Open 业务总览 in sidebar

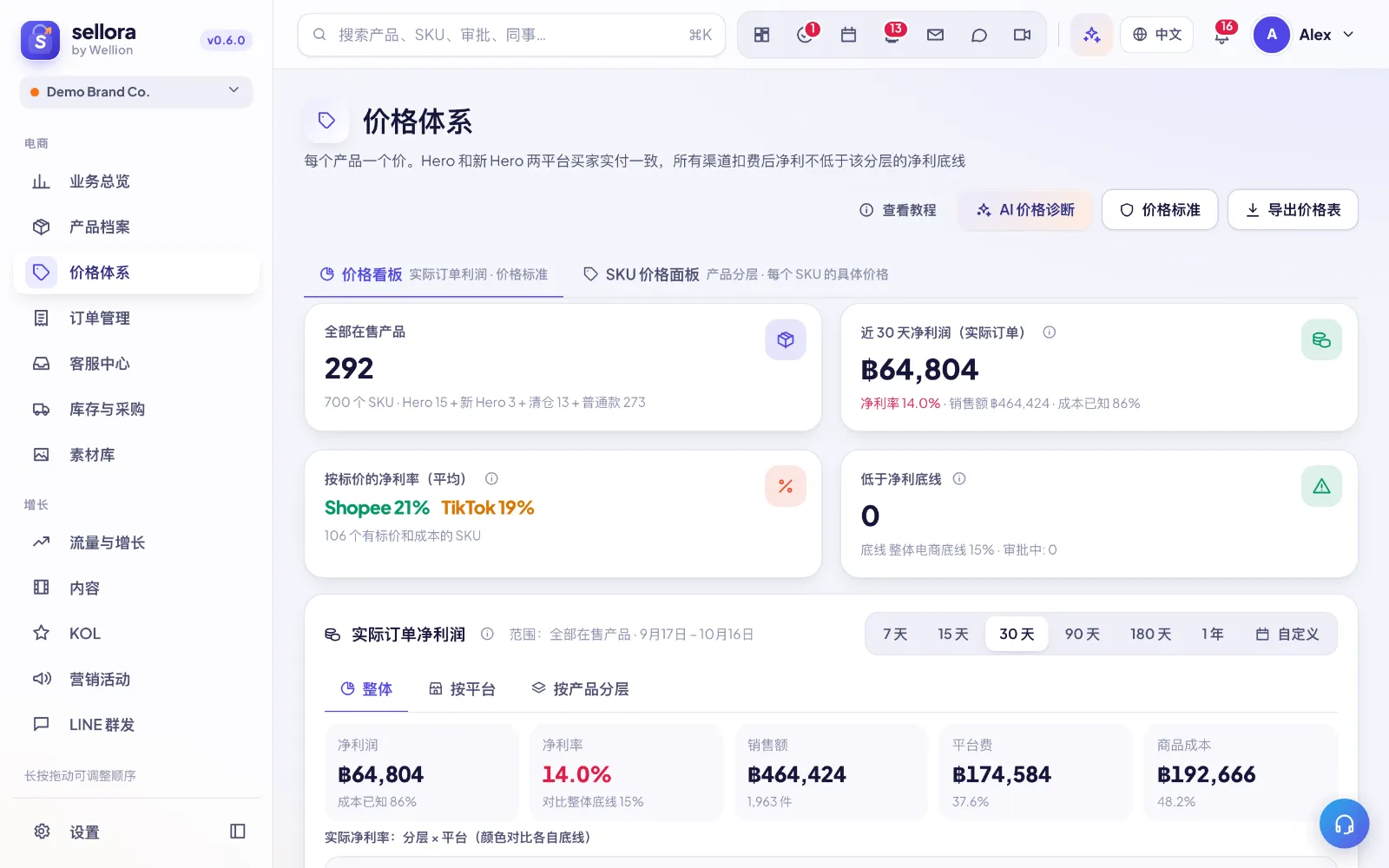(136, 181)
